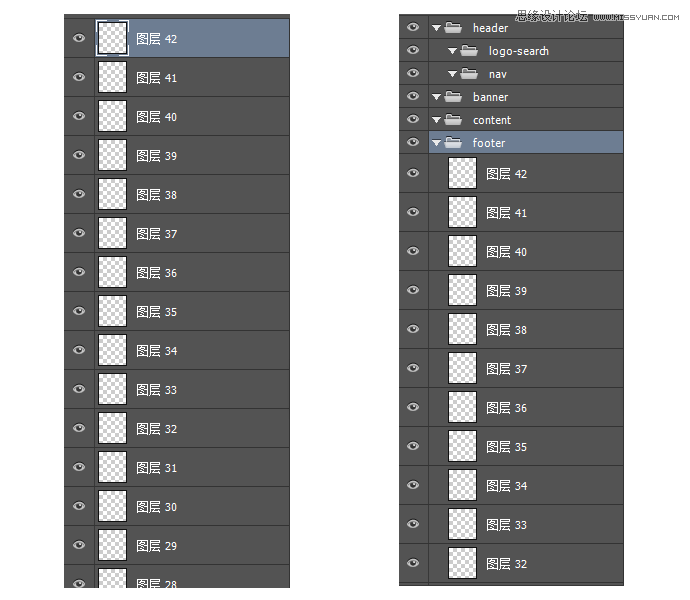Viewport: 690px width, 600px height.
Task: Hide the nav group using its eye
Action: pyautogui.click(x=413, y=74)
